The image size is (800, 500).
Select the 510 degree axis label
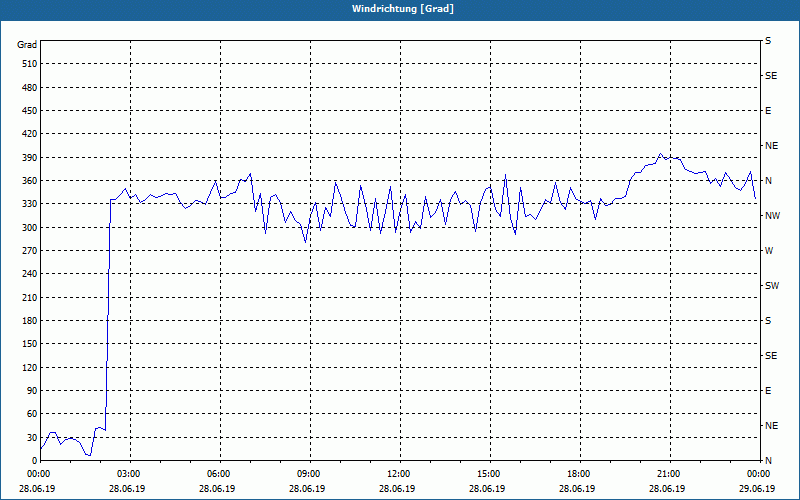point(30,64)
